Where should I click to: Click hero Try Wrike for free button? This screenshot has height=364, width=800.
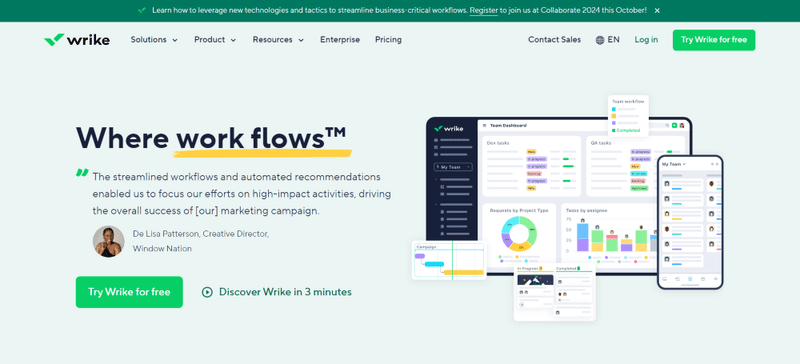click(129, 292)
